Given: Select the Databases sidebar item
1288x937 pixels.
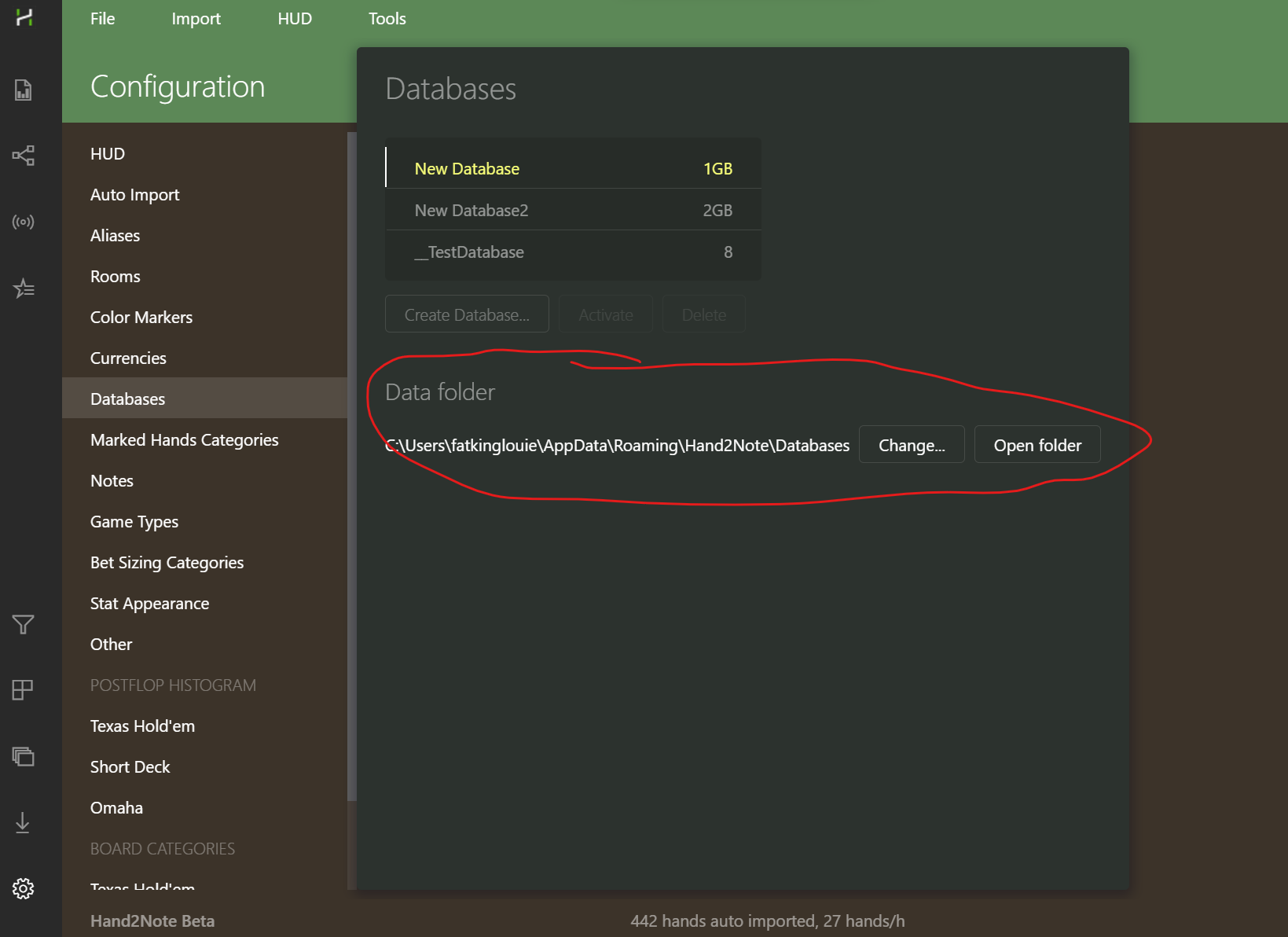Looking at the screenshot, I should click(x=204, y=399).
